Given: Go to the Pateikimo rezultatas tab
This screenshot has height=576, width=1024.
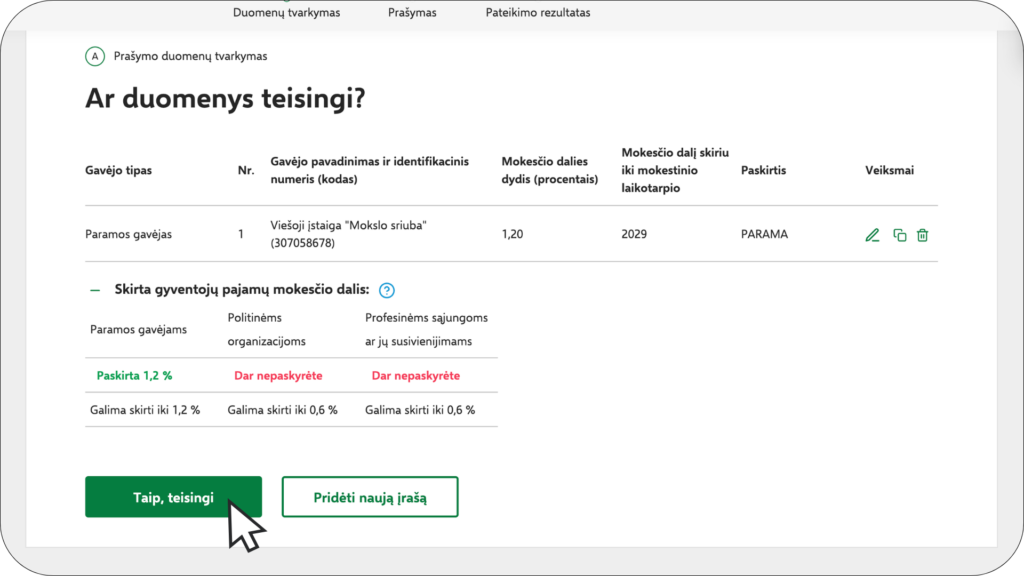Looking at the screenshot, I should tap(537, 13).
